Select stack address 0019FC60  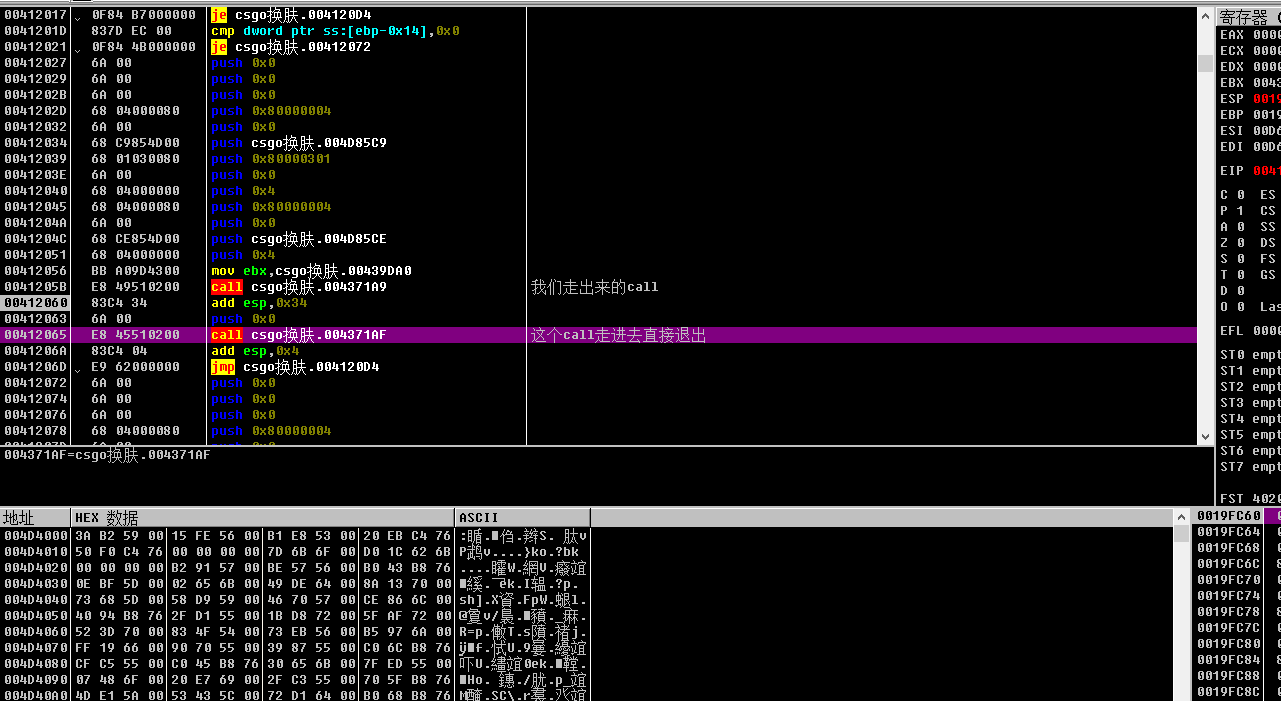coord(1229,516)
